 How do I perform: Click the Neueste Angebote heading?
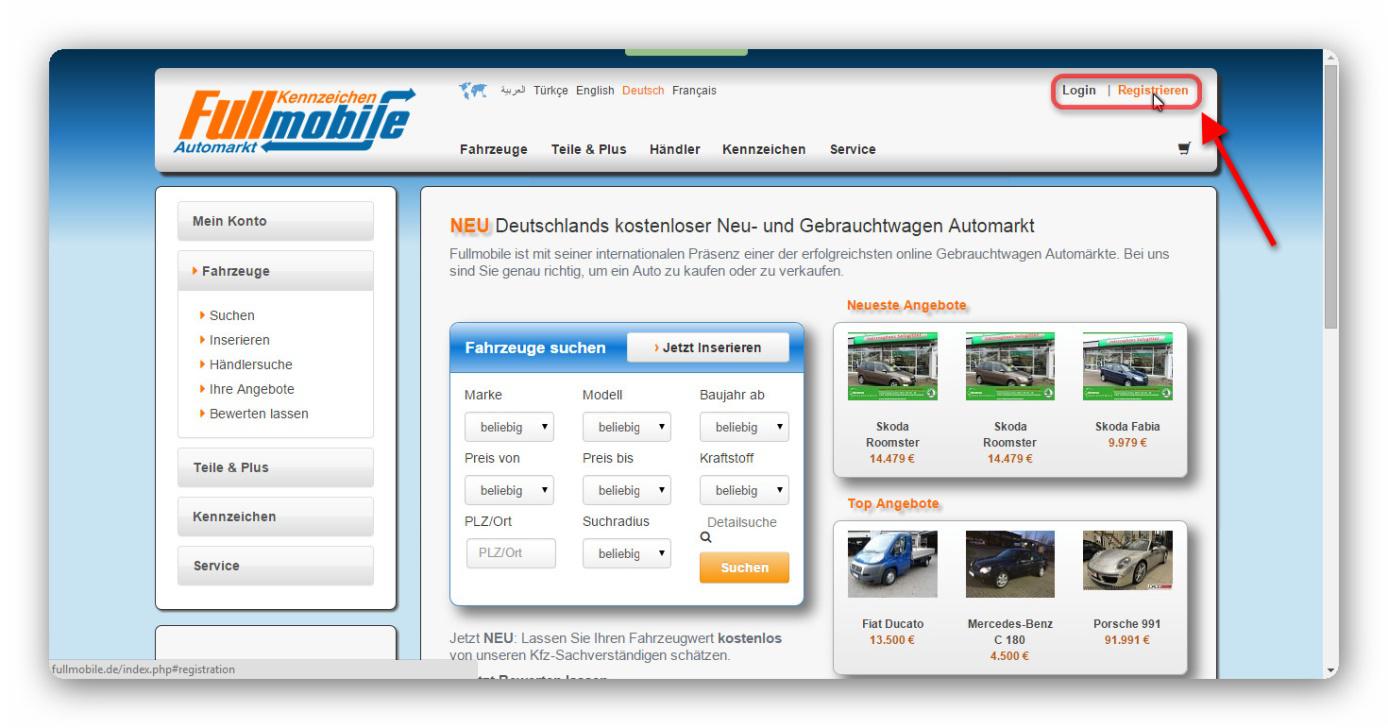click(908, 304)
